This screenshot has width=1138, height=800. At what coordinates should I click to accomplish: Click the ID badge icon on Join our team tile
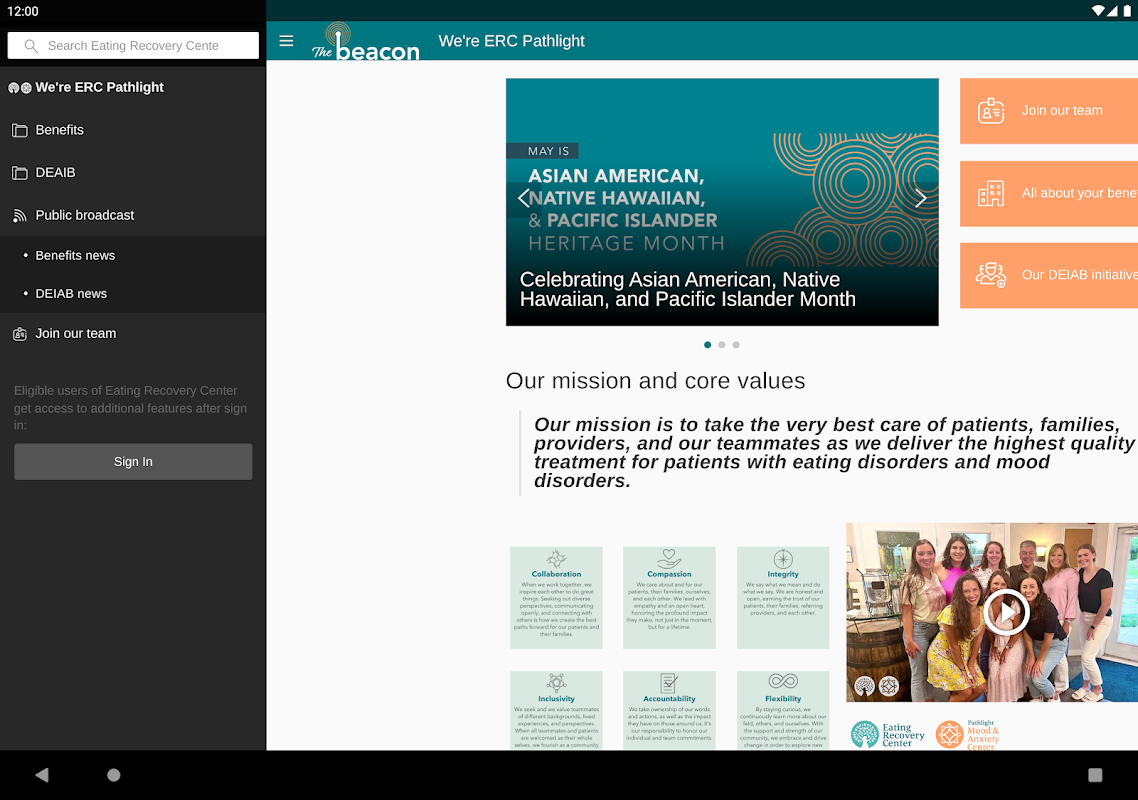pos(991,111)
